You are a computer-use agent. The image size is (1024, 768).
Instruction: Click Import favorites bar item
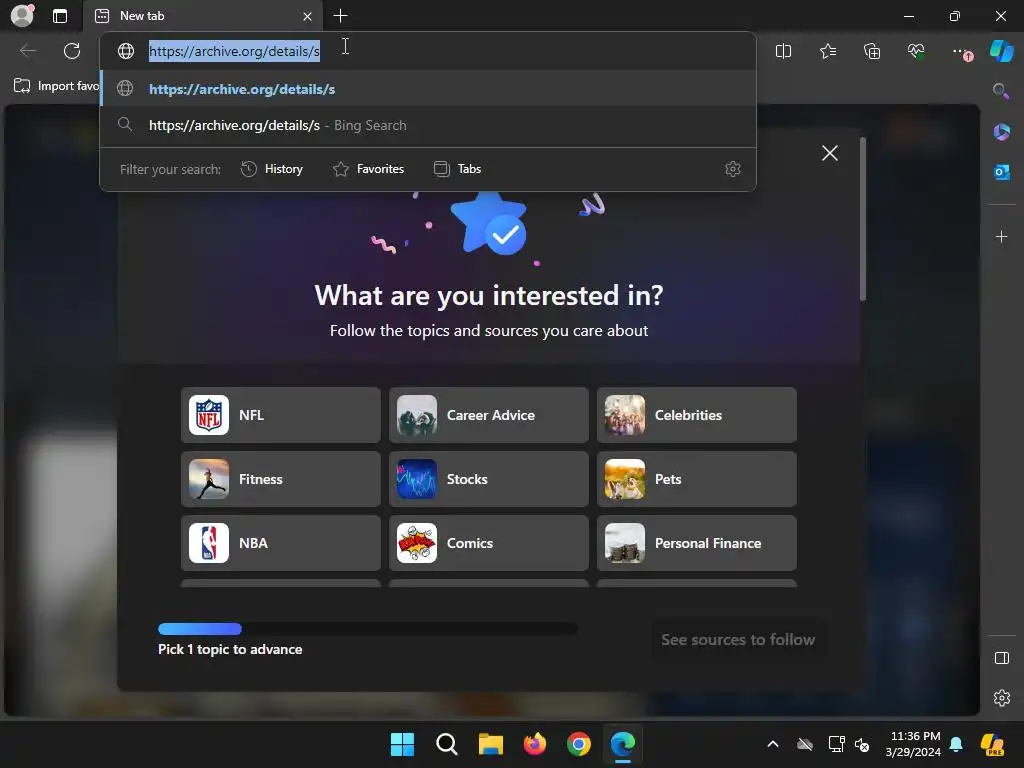click(56, 86)
